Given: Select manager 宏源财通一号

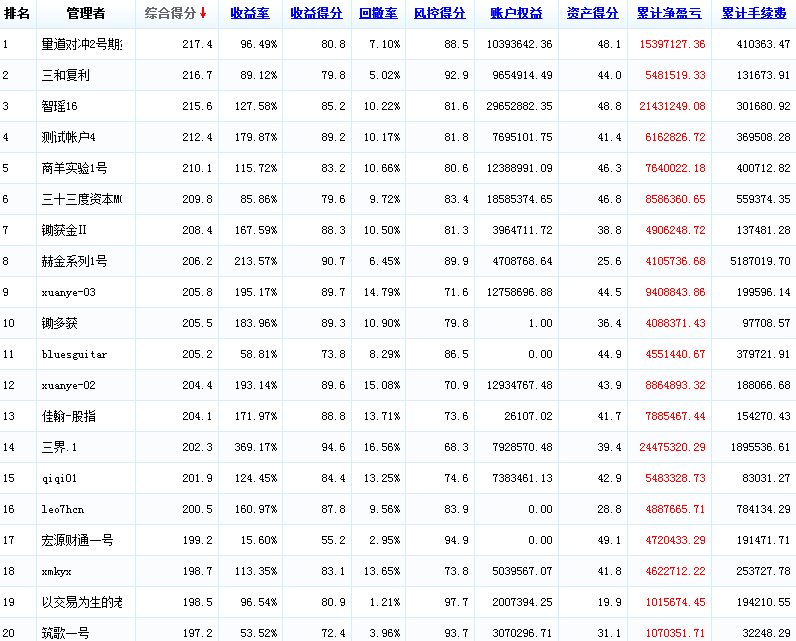Looking at the screenshot, I should pos(77,541).
